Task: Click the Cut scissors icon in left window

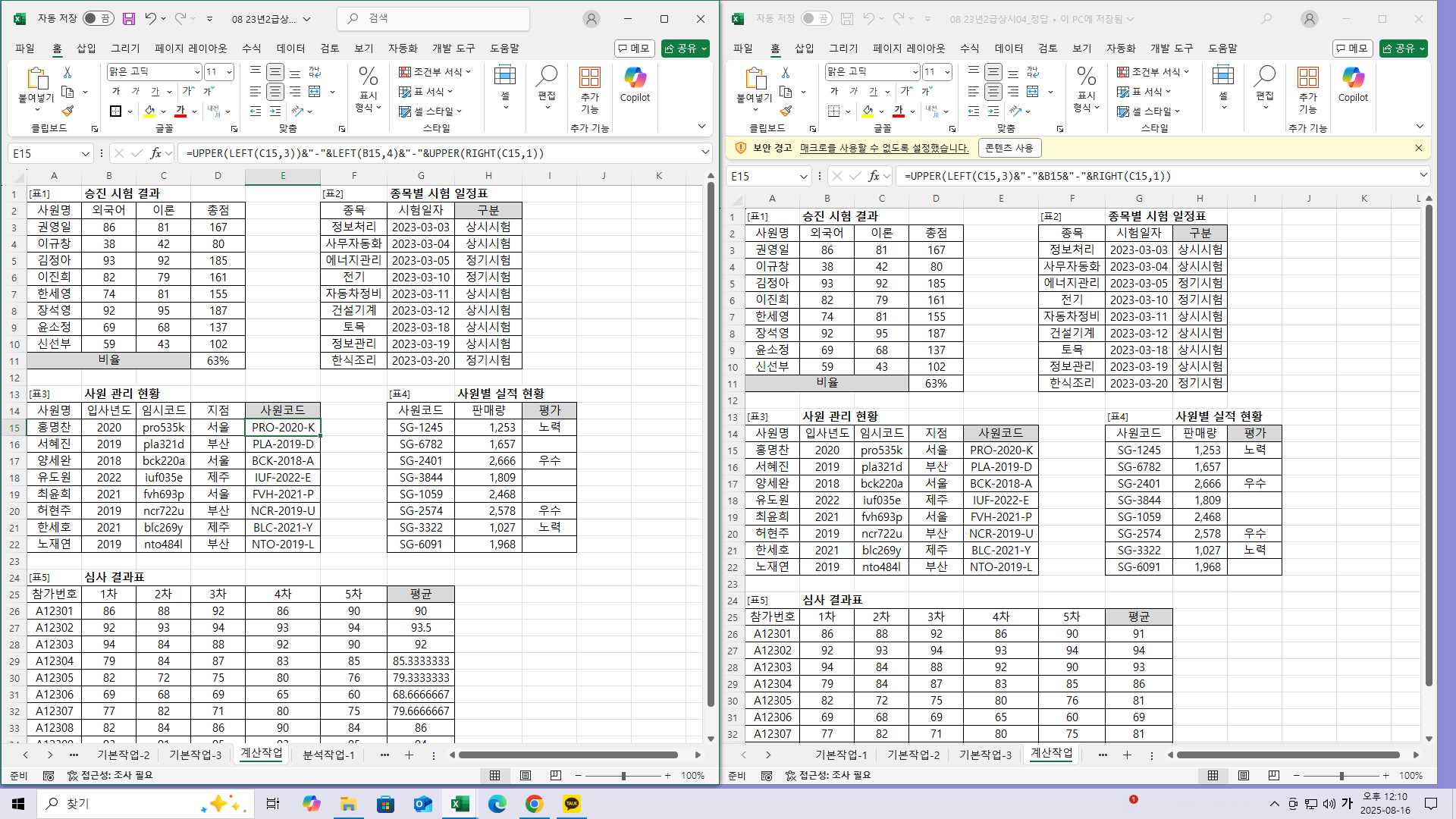Action: (x=67, y=73)
